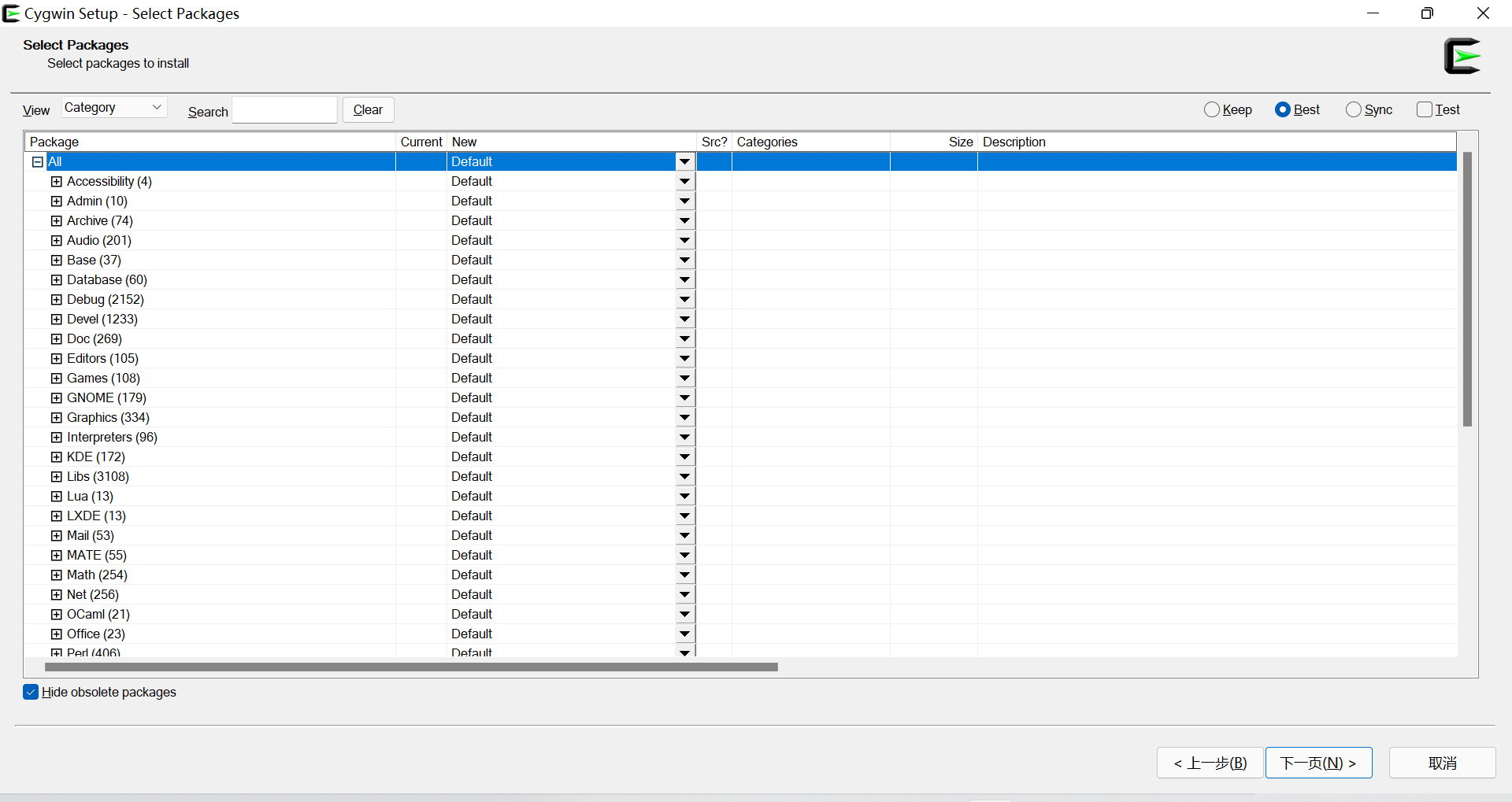Screen dimensions: 1512x802
Task: Expand the Admin (10) category
Action: 57,201
